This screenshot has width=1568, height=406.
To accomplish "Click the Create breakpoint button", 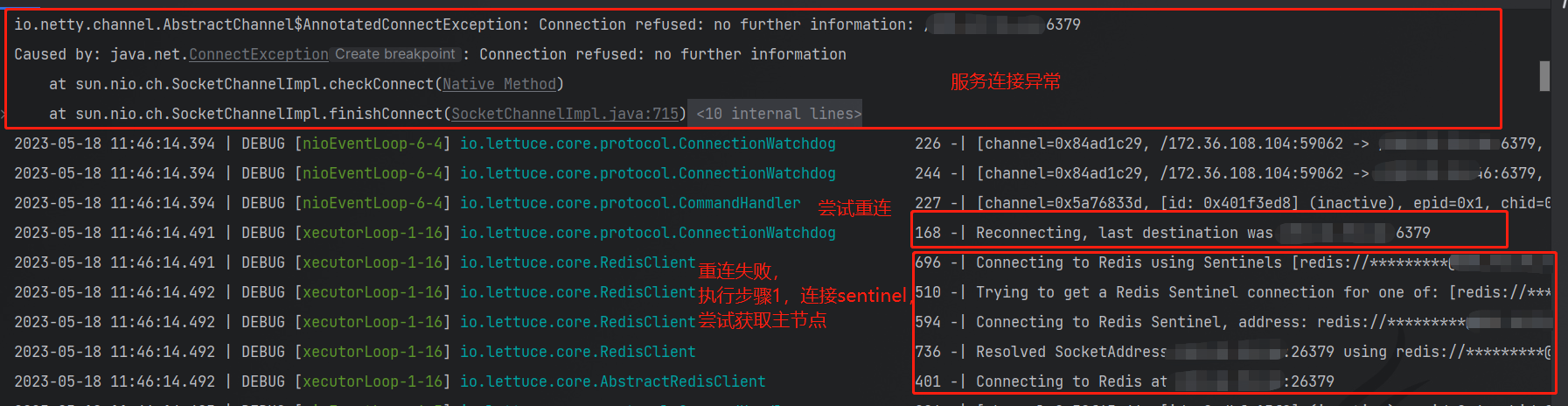I will pyautogui.click(x=395, y=54).
